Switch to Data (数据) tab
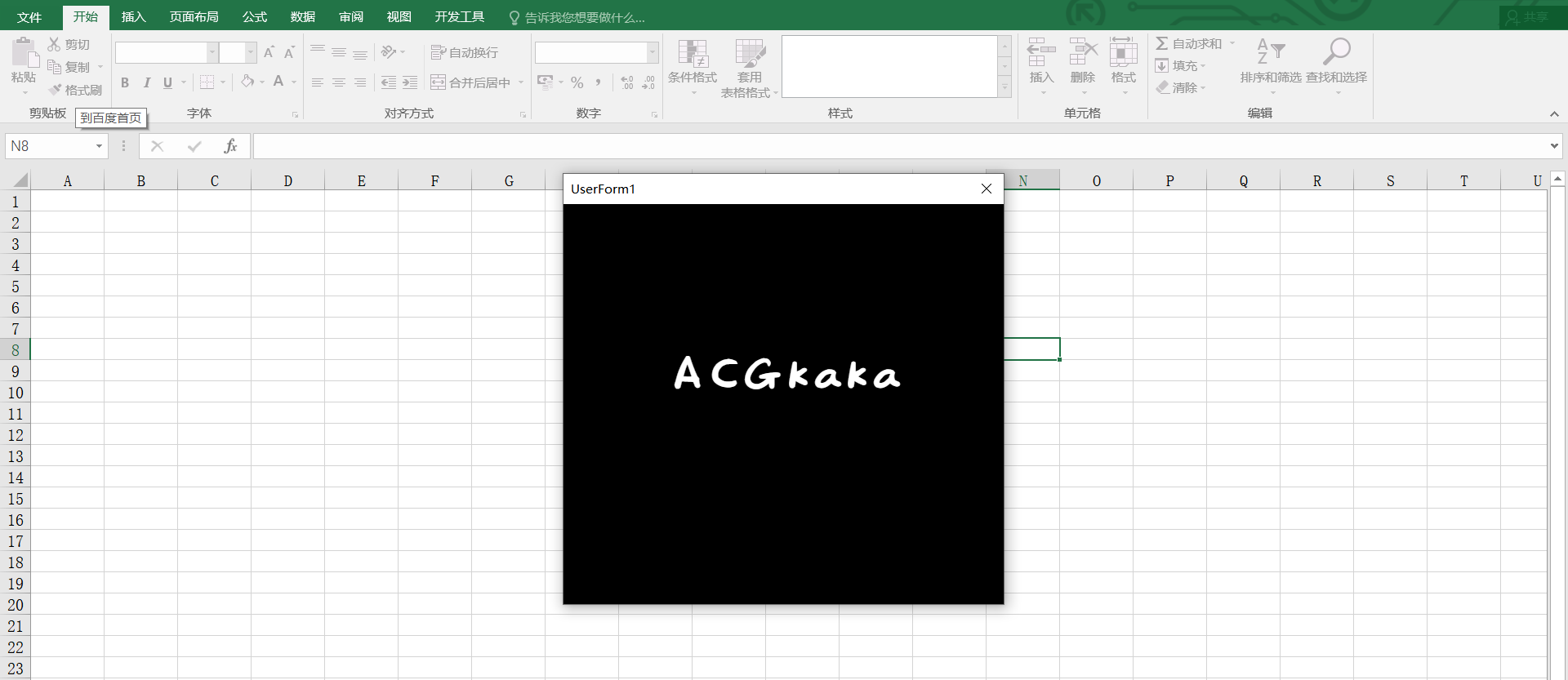The height and width of the screenshot is (680, 1568). coord(303,17)
